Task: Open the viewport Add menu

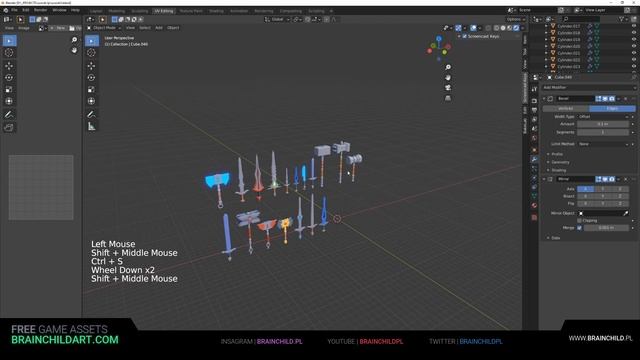Action: (x=159, y=28)
